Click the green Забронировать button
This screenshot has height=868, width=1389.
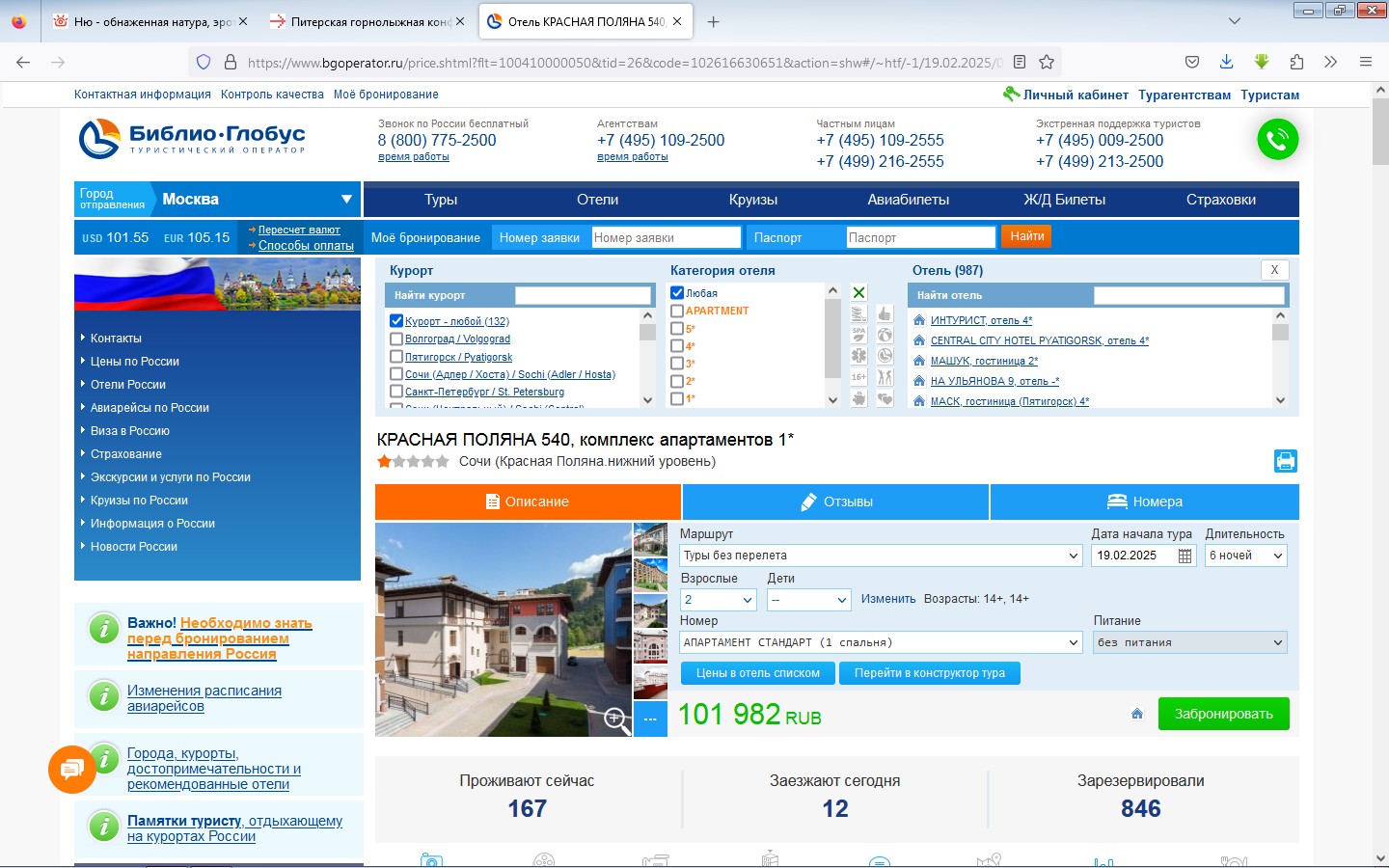(1224, 714)
